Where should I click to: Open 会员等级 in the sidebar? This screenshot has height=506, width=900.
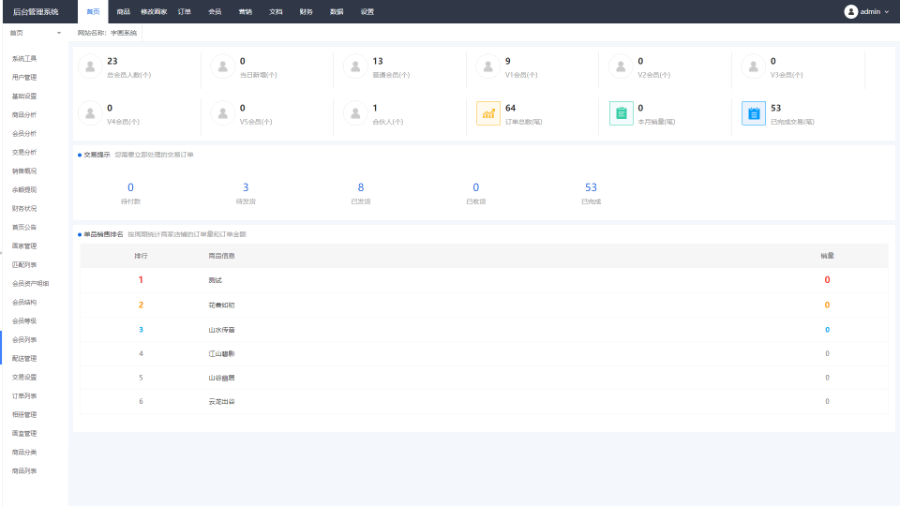(24, 321)
